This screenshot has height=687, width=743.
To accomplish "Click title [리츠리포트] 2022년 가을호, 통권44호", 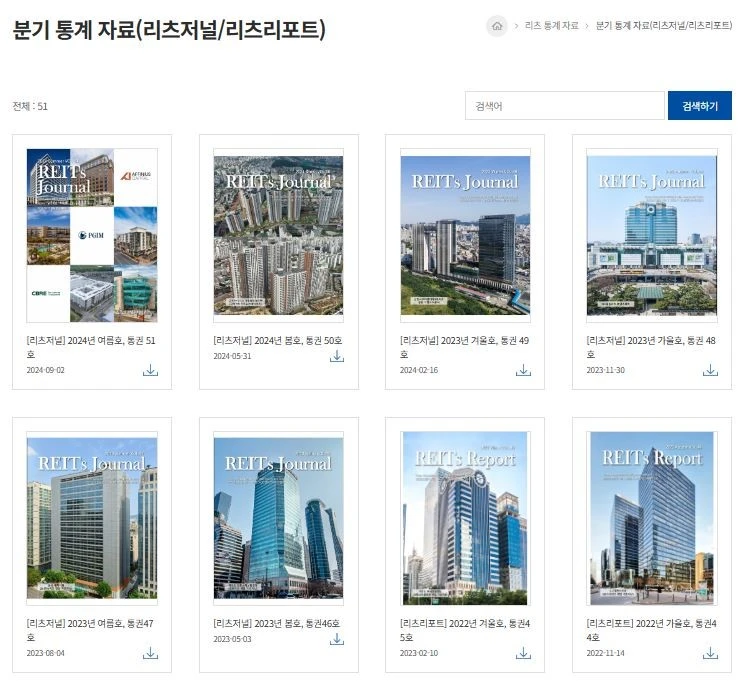I will click(652, 631).
